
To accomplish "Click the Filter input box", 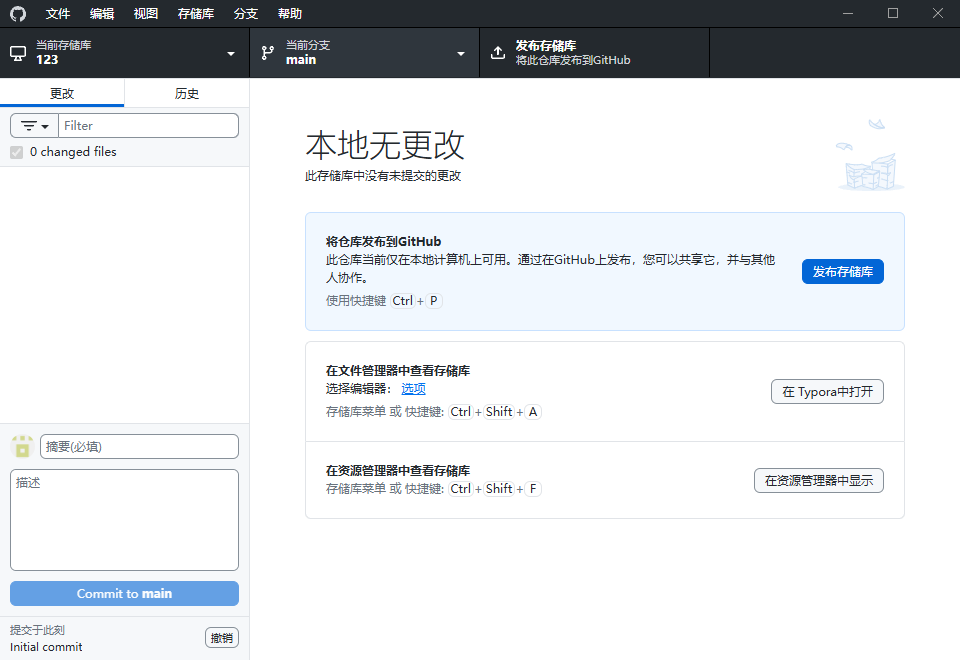I will click(148, 125).
